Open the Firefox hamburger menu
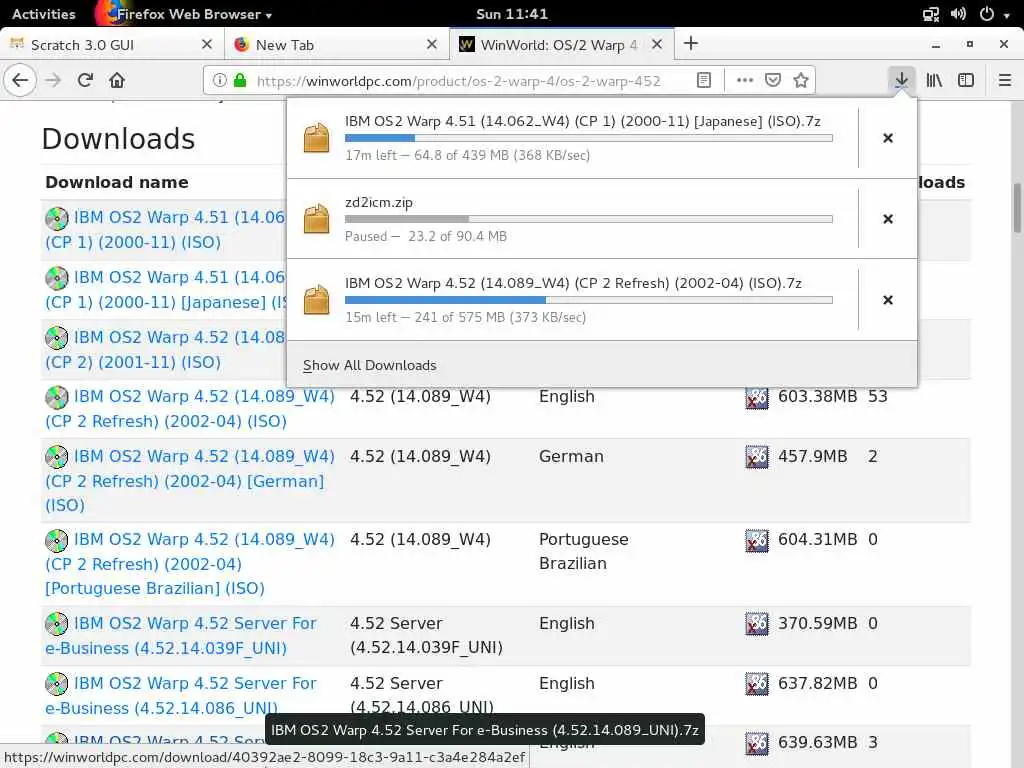The width and height of the screenshot is (1024, 768). 1005,80
